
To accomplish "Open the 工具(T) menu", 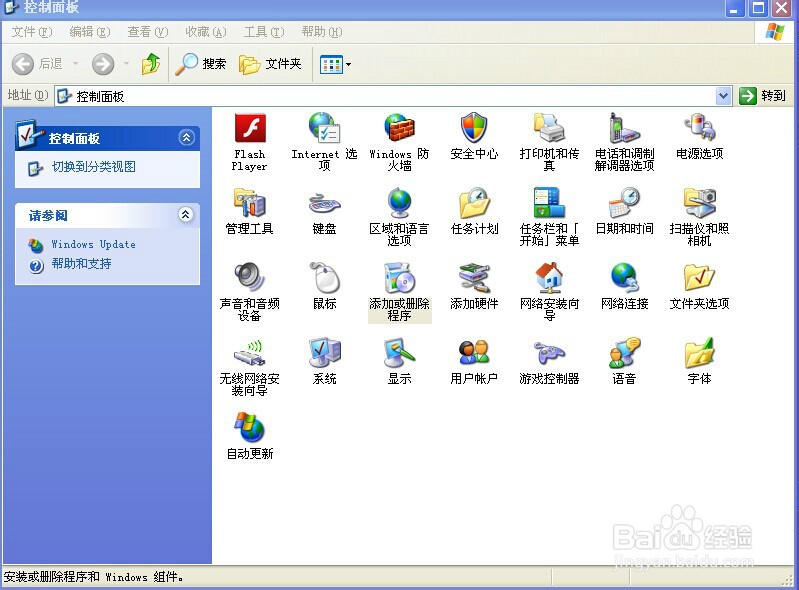I will (264, 32).
